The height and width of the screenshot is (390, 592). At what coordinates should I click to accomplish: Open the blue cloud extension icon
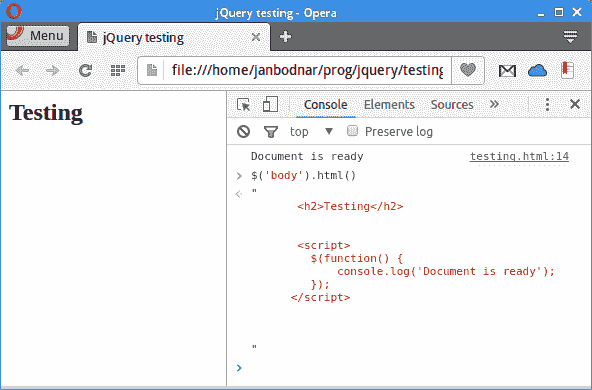click(x=537, y=70)
